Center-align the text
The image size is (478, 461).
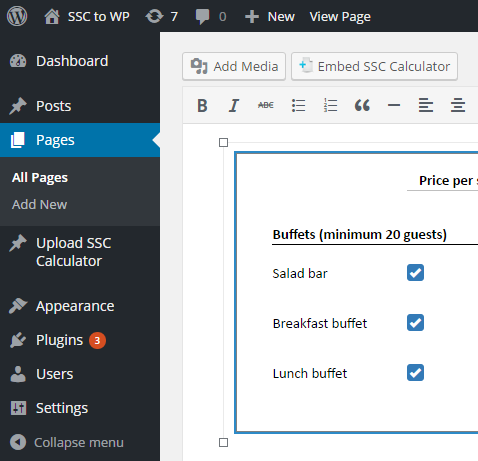click(458, 106)
